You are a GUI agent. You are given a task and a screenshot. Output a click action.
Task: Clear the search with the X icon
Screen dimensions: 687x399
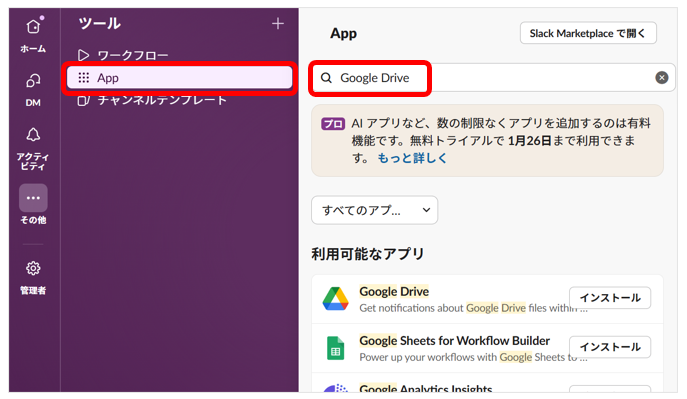point(662,78)
